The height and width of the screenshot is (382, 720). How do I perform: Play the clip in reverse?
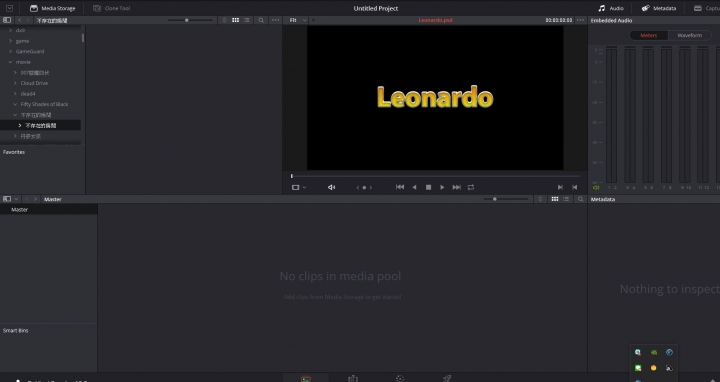(x=414, y=187)
